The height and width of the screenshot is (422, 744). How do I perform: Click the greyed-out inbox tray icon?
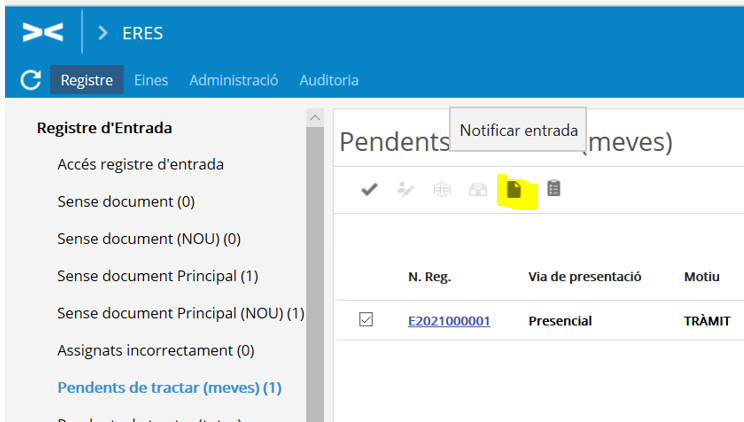[478, 189]
